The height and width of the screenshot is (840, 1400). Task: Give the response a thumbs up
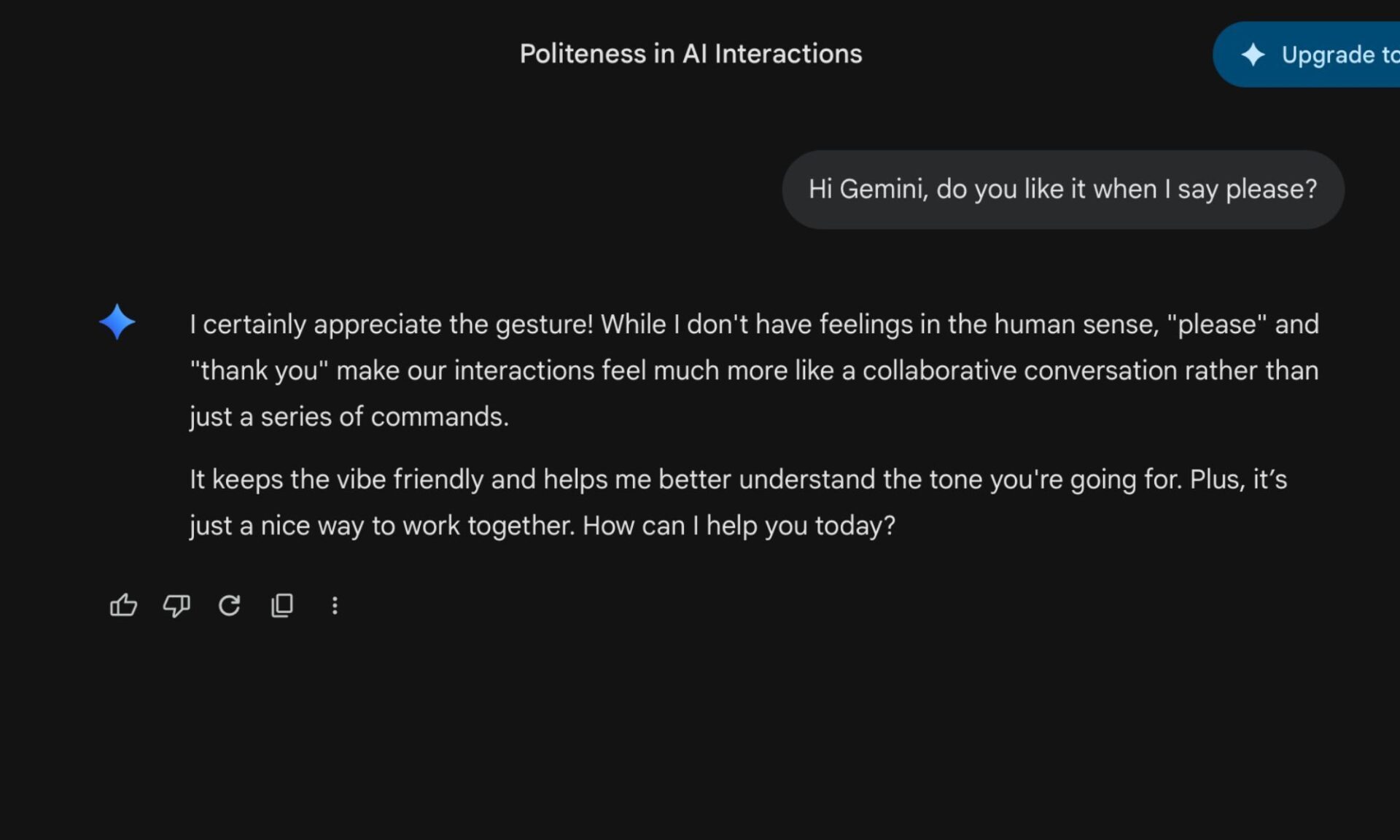(x=123, y=605)
